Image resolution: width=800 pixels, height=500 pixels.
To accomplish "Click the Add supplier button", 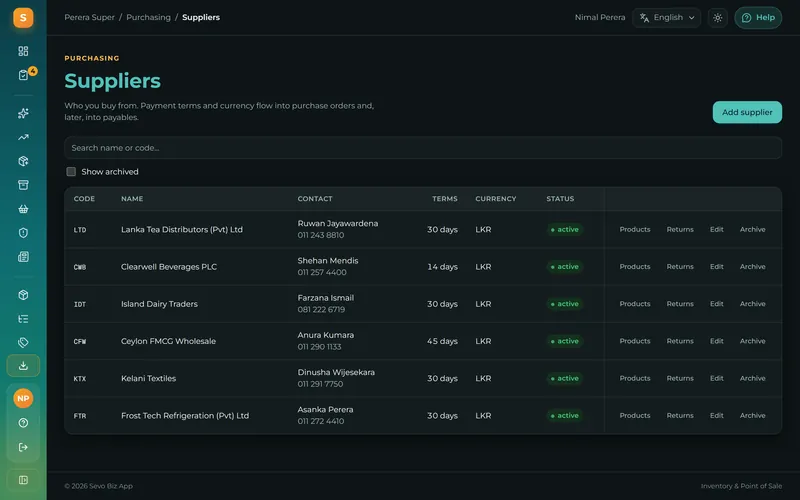I will coord(747,112).
